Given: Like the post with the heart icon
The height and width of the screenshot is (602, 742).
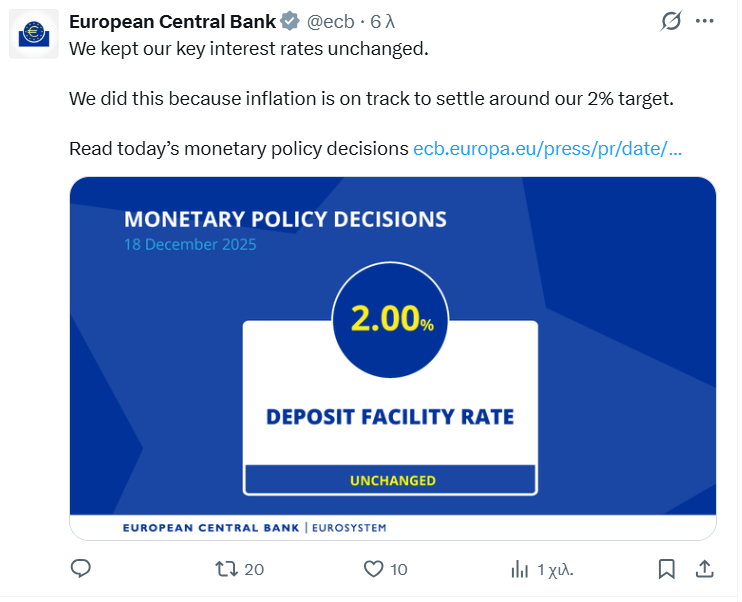Looking at the screenshot, I should coord(373,569).
